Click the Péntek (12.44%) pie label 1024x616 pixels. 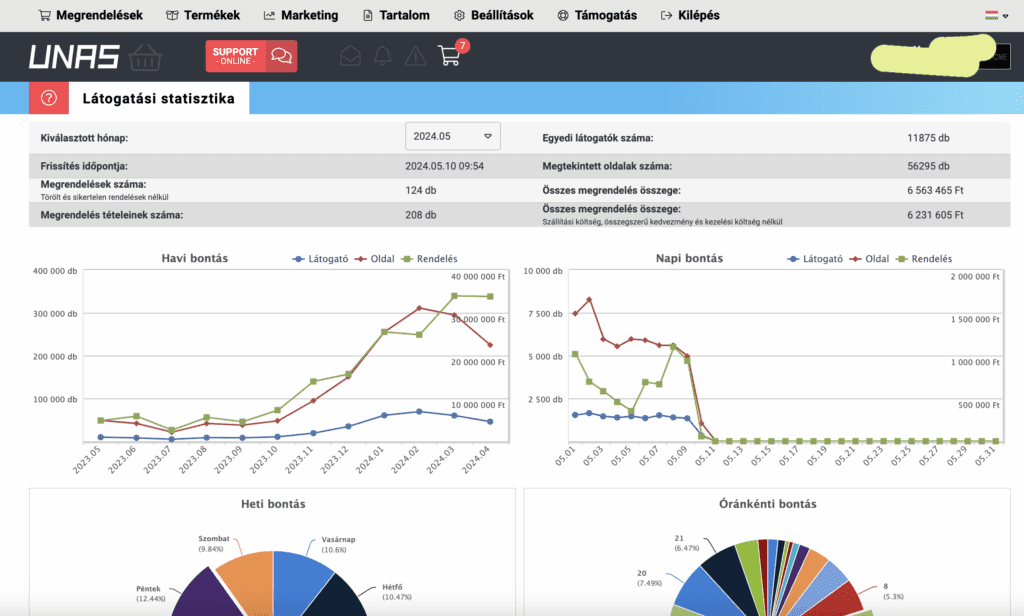(x=150, y=593)
